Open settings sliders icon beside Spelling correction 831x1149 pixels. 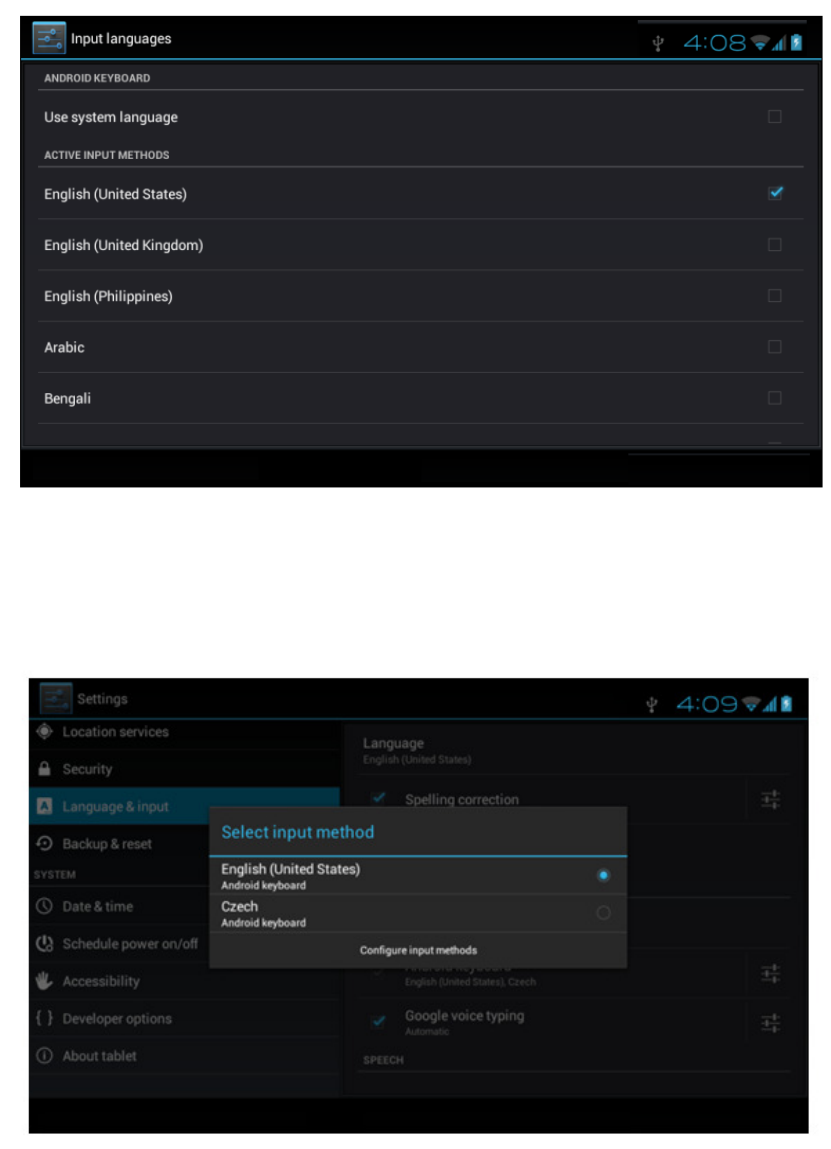click(x=770, y=799)
